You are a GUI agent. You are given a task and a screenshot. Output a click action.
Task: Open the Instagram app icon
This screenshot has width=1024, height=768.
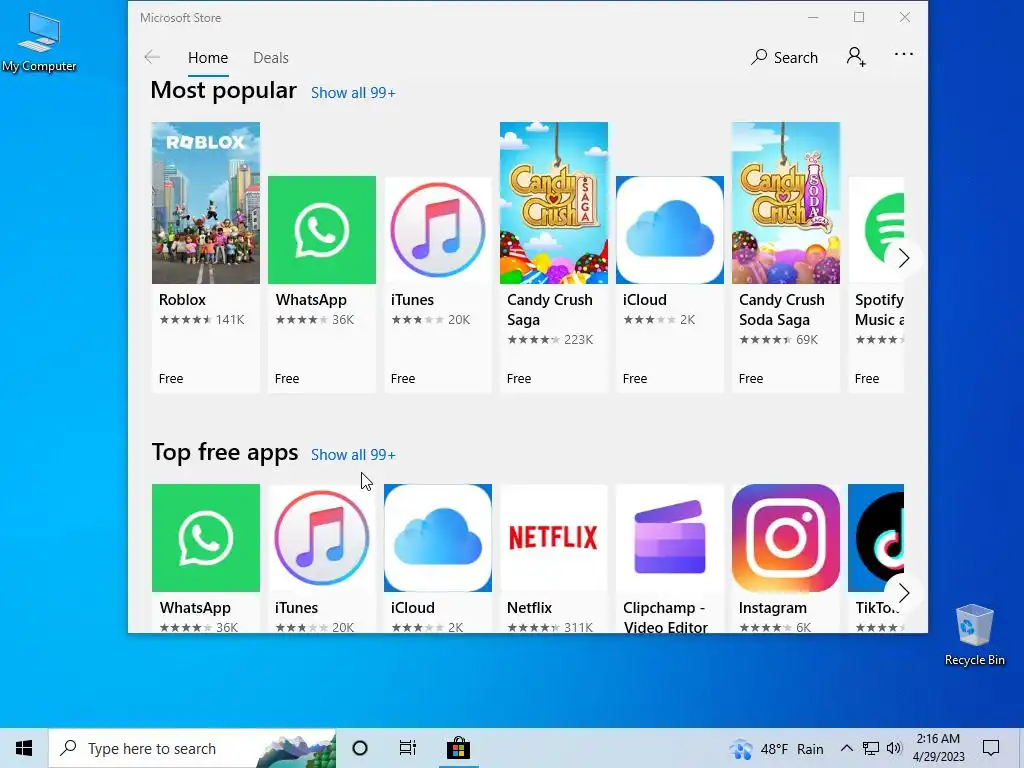786,538
